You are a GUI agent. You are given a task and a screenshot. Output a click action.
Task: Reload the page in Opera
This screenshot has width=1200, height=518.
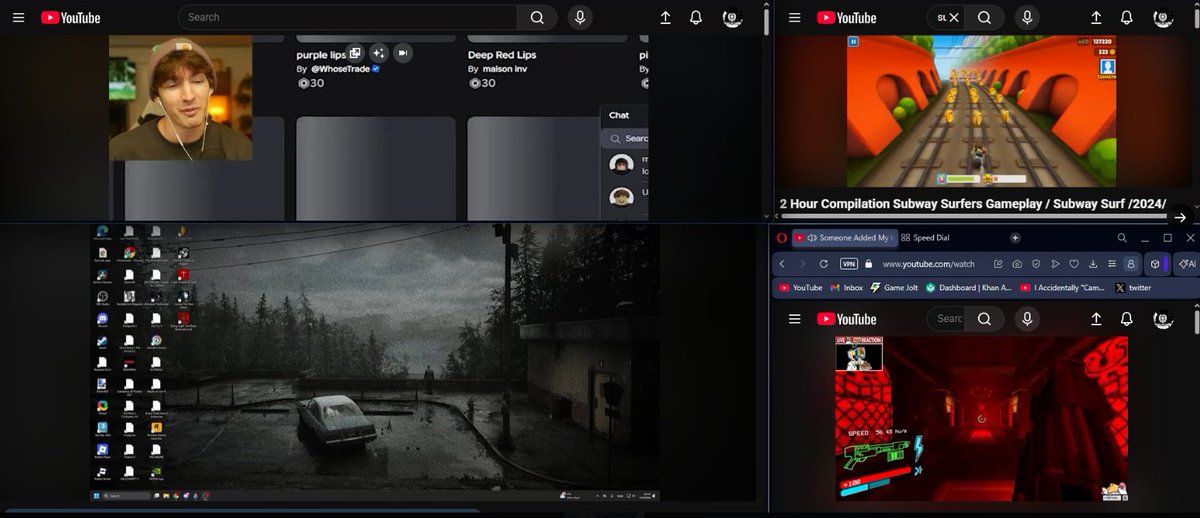tap(823, 264)
